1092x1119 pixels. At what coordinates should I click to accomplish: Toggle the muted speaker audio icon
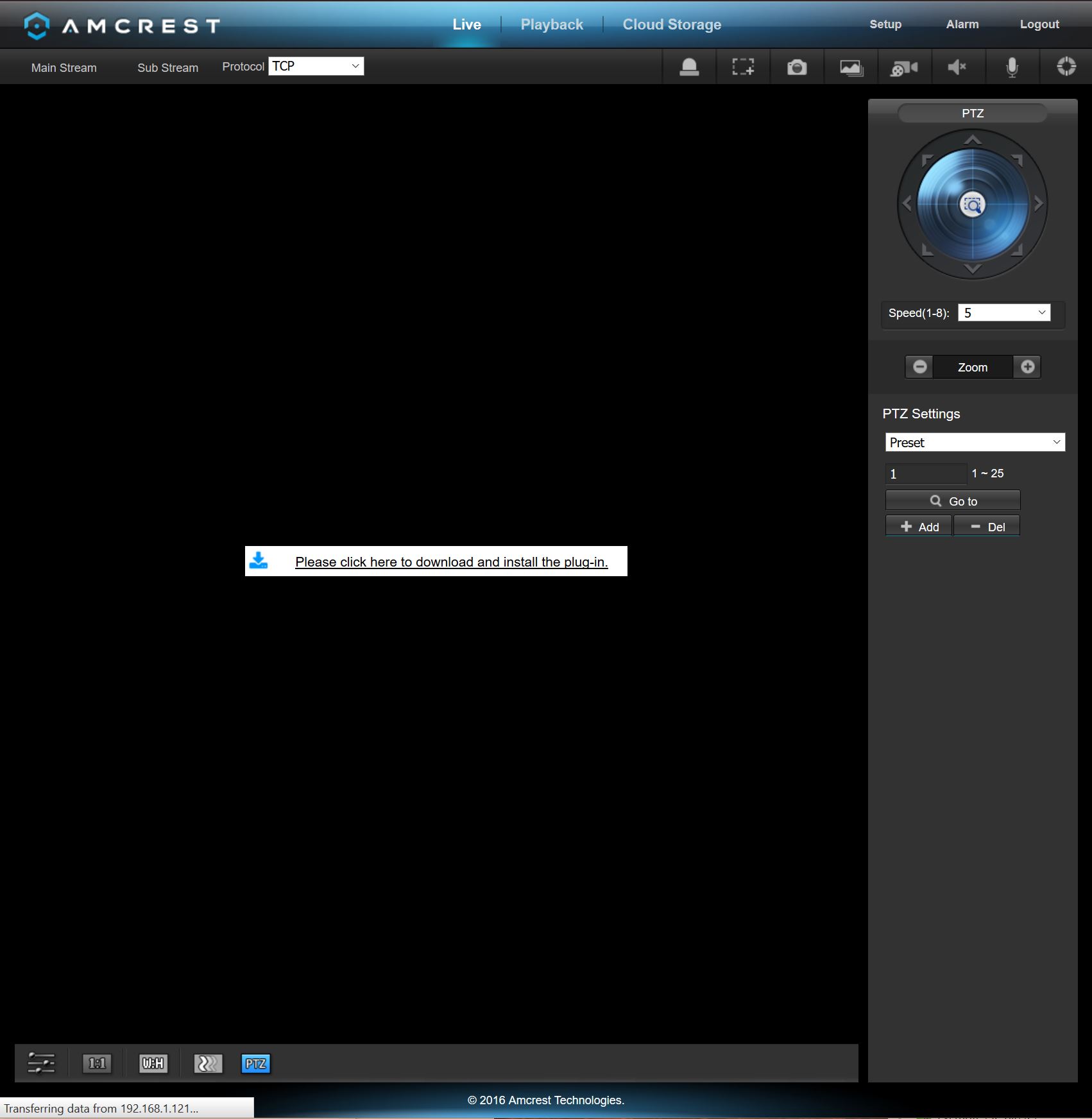tap(957, 67)
